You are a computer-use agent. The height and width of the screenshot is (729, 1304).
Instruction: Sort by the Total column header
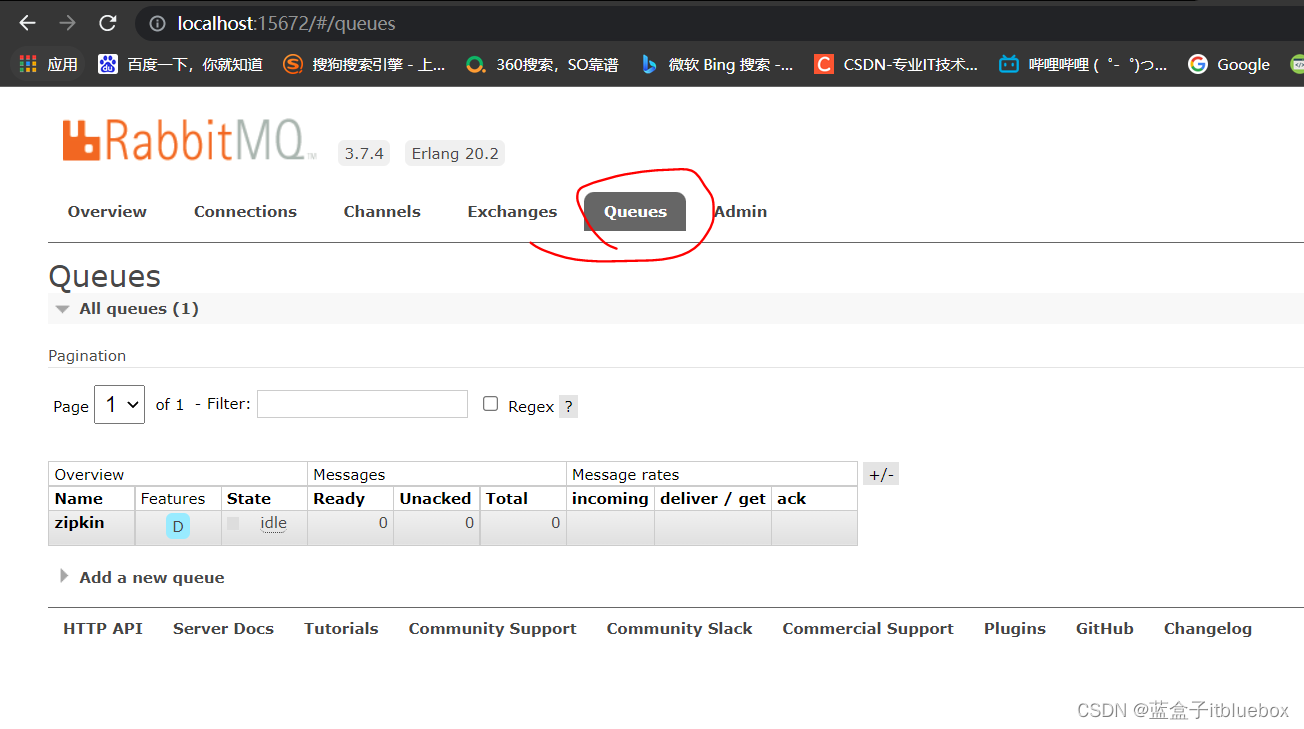point(507,498)
